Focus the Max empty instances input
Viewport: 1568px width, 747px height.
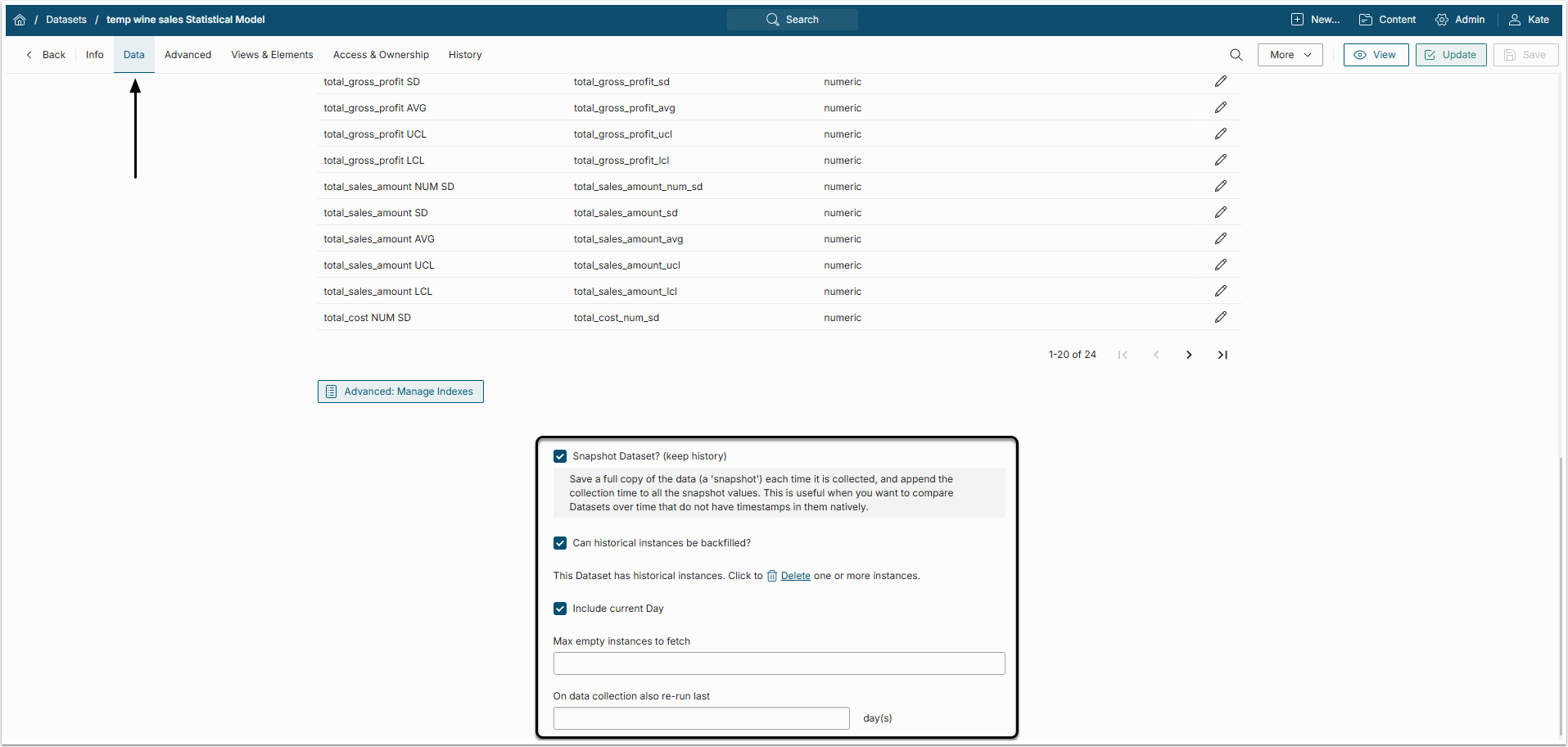[x=779, y=663]
